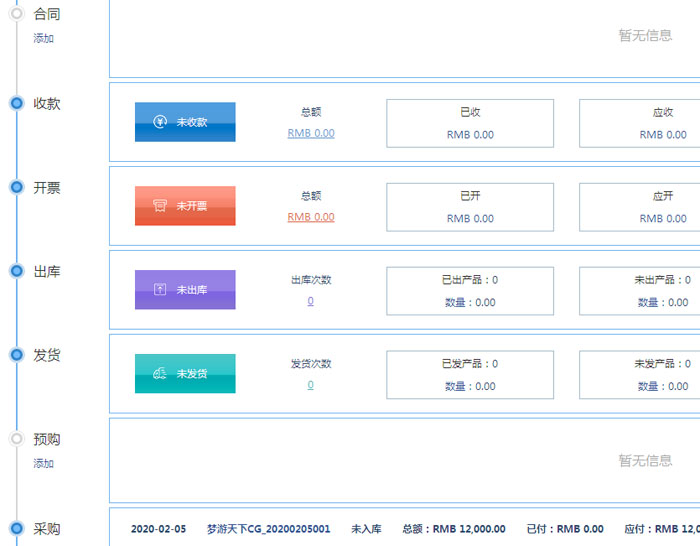700x546 pixels.
Task: Select the 发货 timeline node dot
Action: (16, 355)
